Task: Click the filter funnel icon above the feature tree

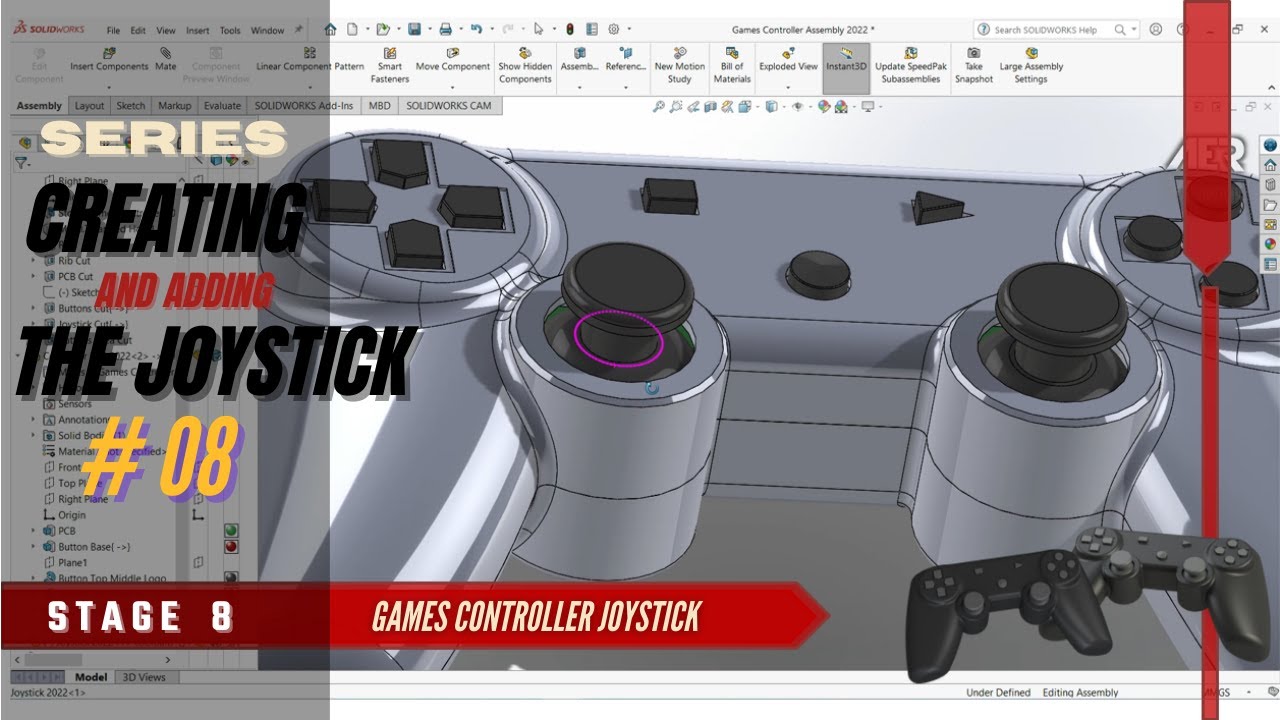Action: click(20, 163)
